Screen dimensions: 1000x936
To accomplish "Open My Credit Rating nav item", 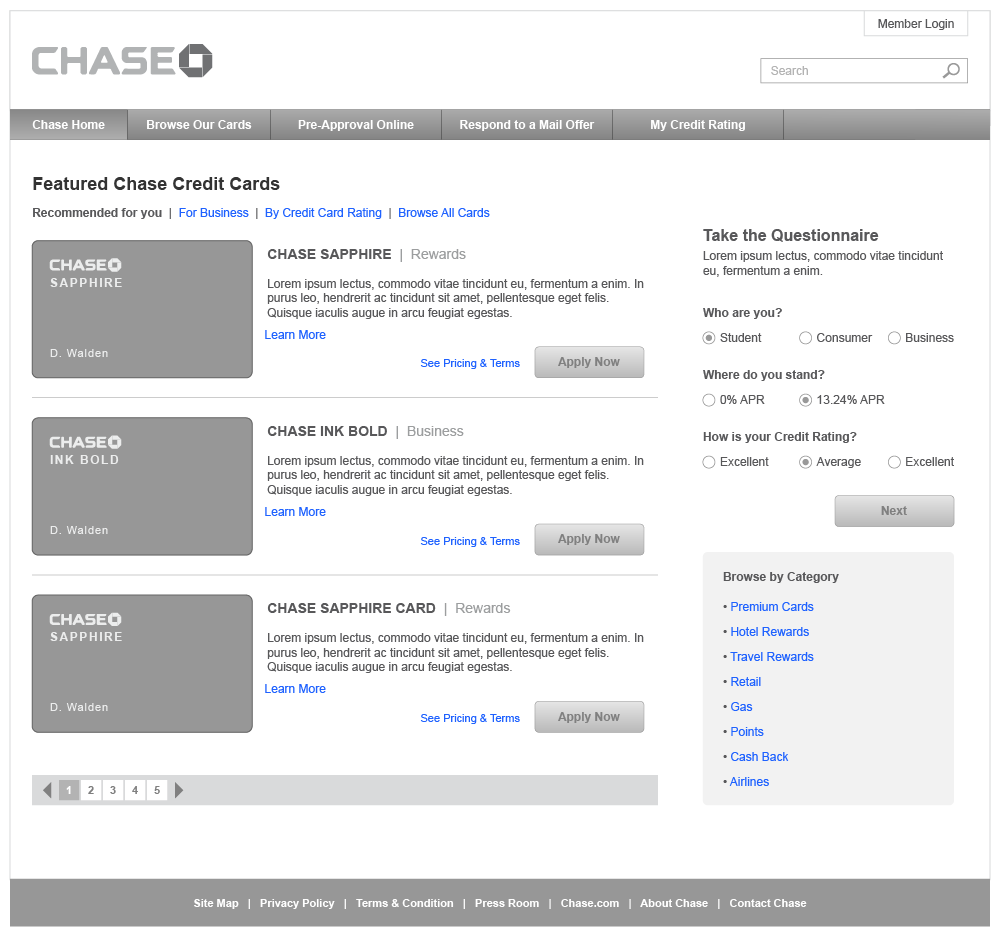I will (698, 124).
